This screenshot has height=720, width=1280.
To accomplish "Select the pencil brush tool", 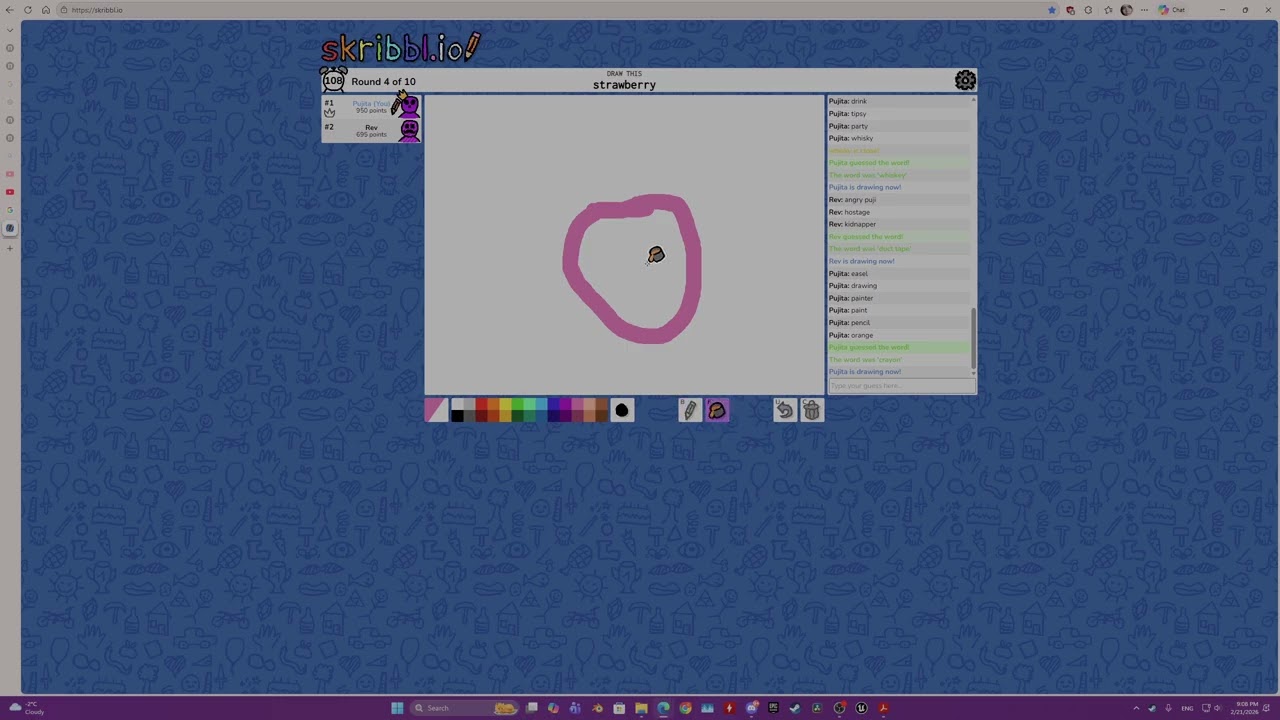I will coord(690,410).
